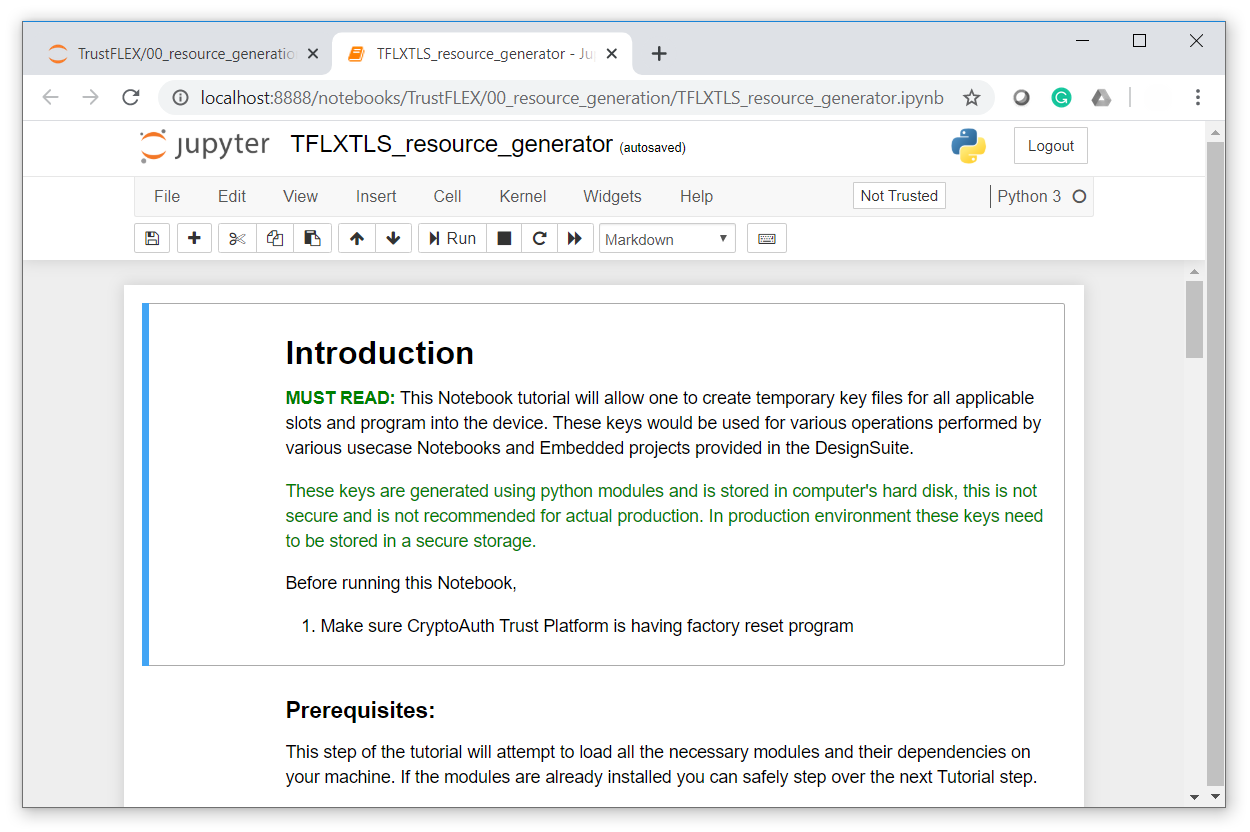Click the Not Trusted indicator
Image resolution: width=1250 pixels, height=832 pixels.
[x=898, y=196]
